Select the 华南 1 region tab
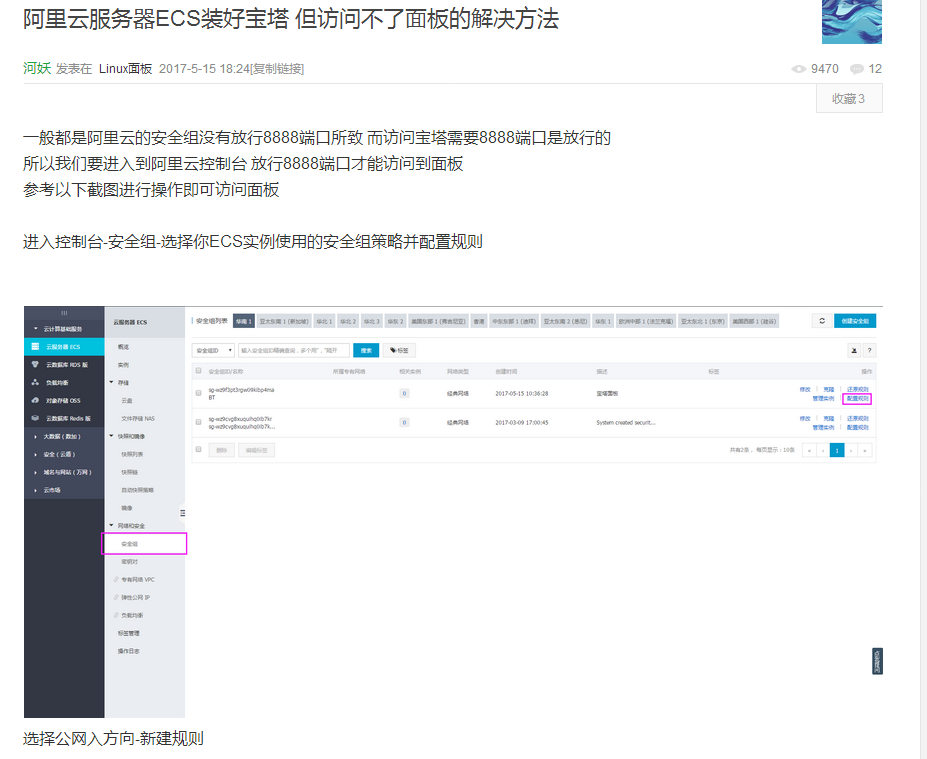The width and height of the screenshot is (927, 759). click(244, 321)
